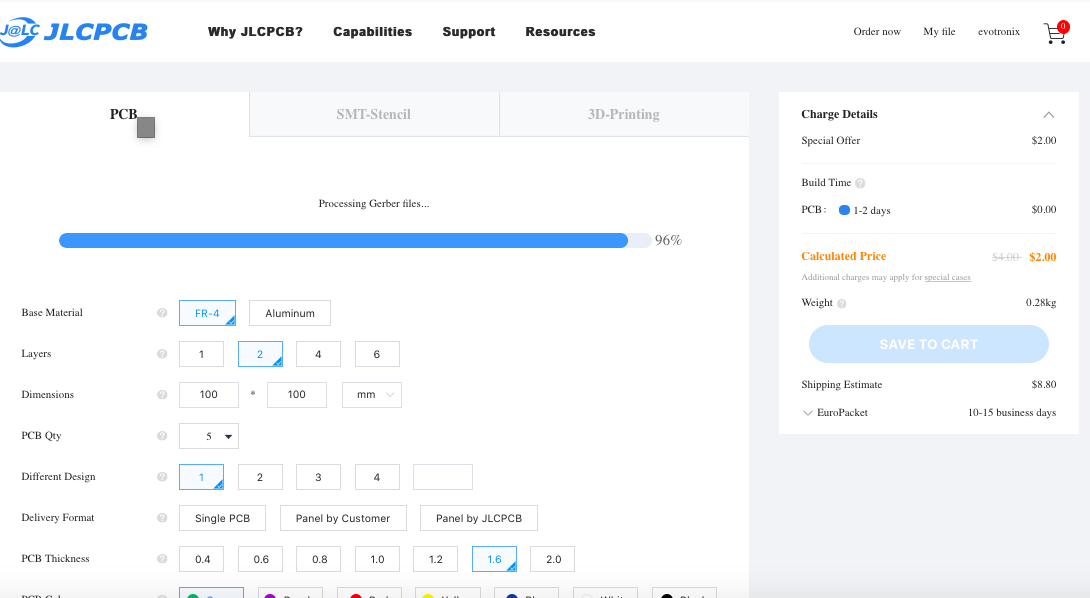Click help icon next to Base Material
This screenshot has width=1090, height=598.
162,313
